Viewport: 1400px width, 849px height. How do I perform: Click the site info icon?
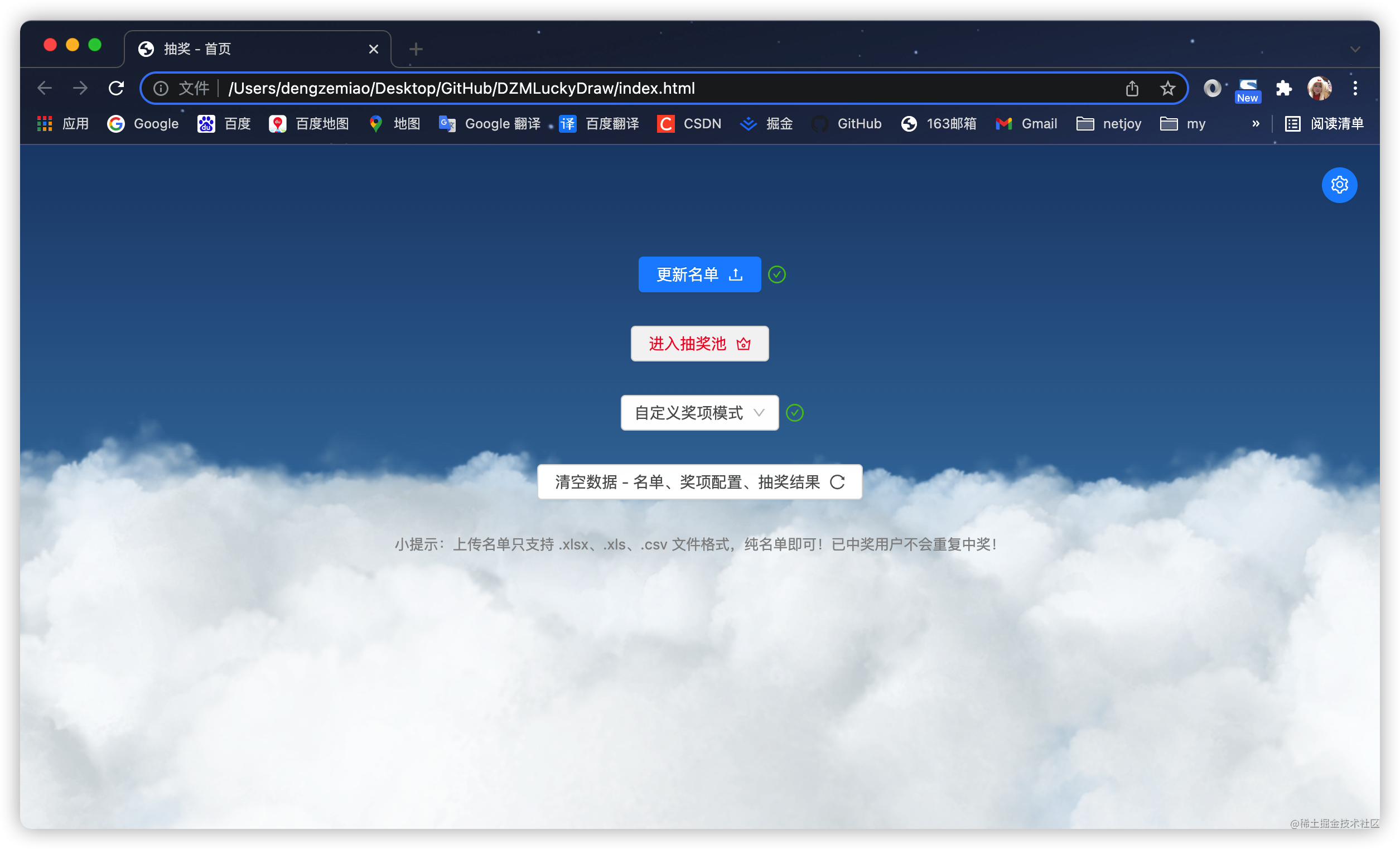[161, 88]
